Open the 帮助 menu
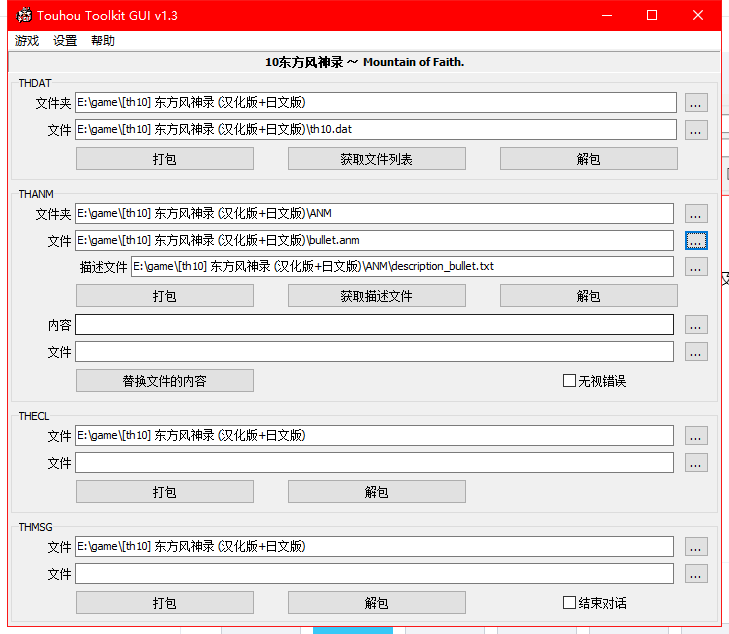The height and width of the screenshot is (634, 729). (x=103, y=41)
